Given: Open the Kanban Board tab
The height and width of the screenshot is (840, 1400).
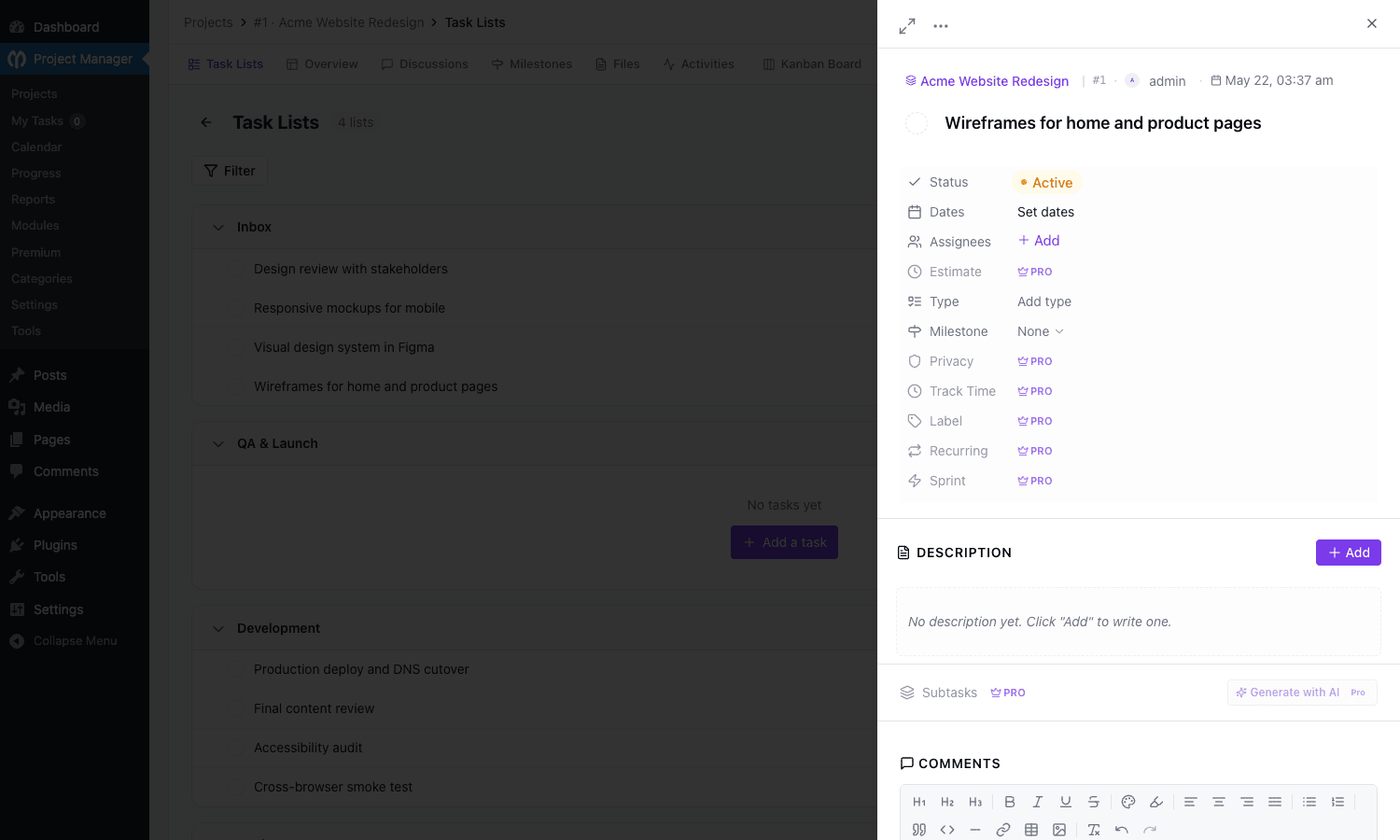Looking at the screenshot, I should [x=812, y=64].
